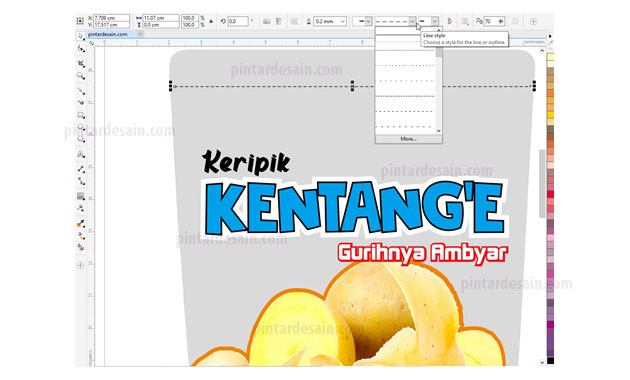
Task: Click the middle handle of dashed line
Action: (352, 86)
